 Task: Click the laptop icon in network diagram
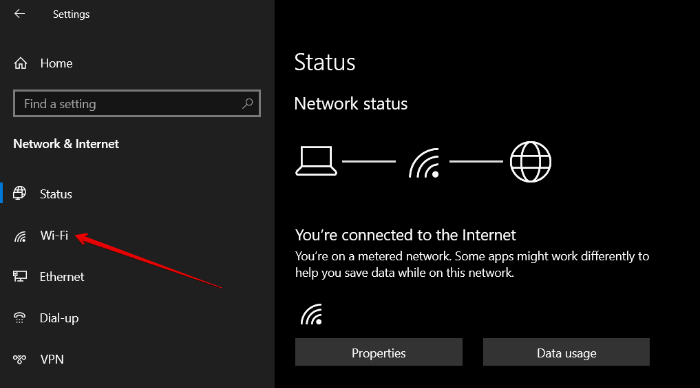coord(316,161)
